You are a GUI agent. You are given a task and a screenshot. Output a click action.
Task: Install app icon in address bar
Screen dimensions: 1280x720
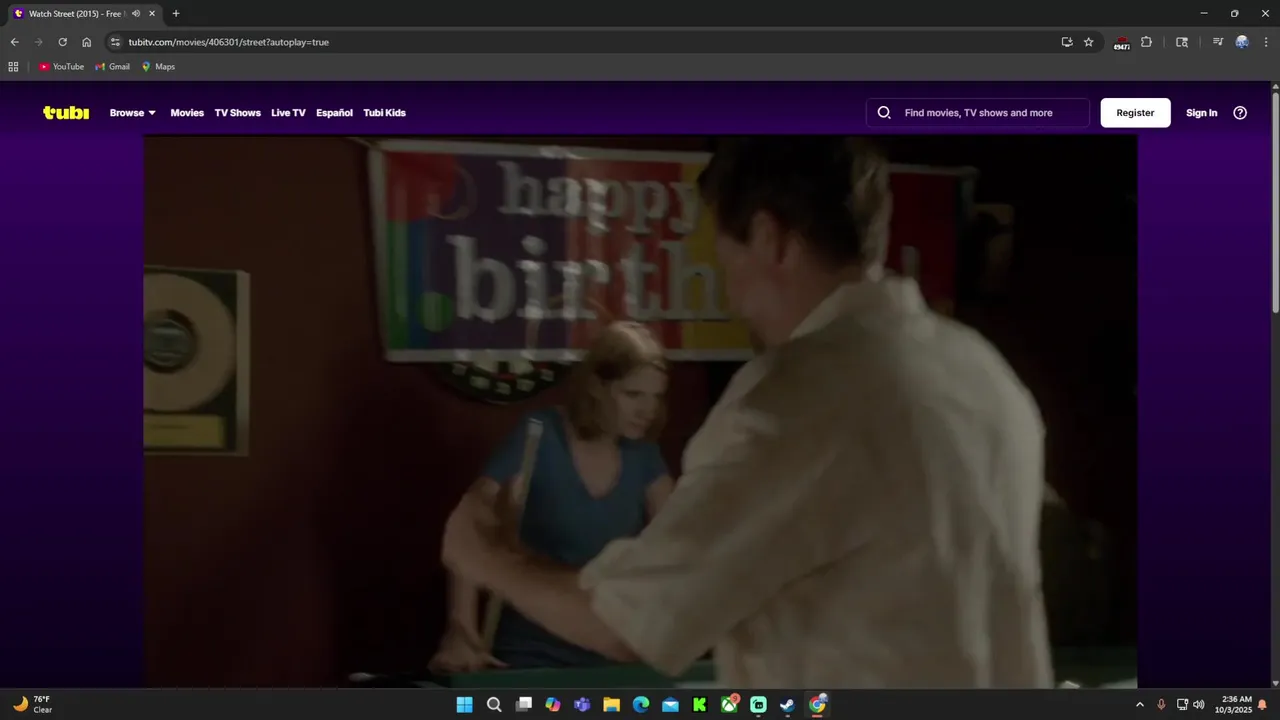click(x=1066, y=42)
